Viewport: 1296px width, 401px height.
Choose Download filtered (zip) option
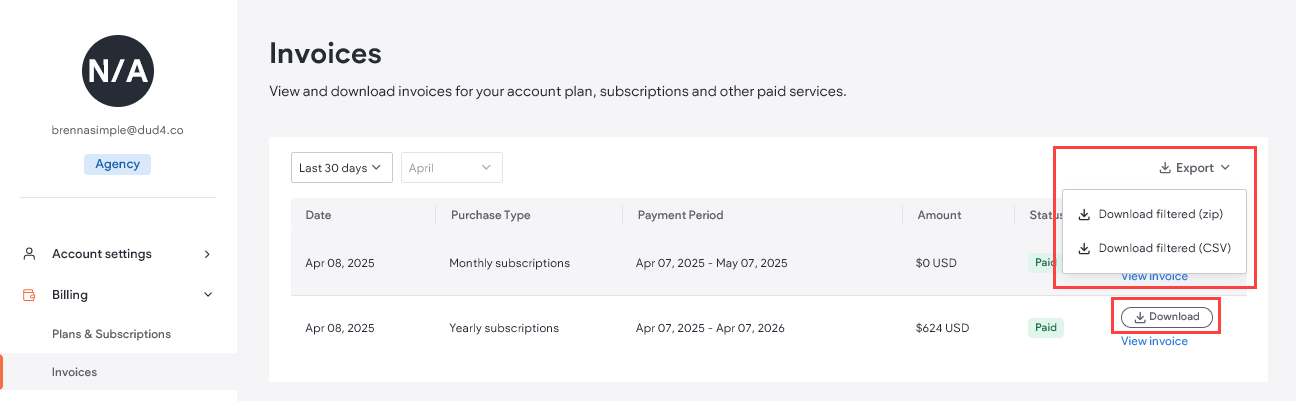[1159, 214]
